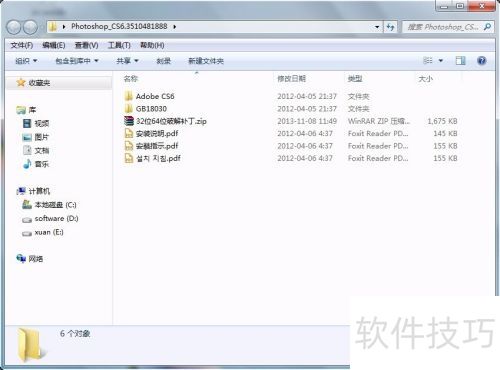
Task: Click the folder icon in address bar
Action: 53,27
